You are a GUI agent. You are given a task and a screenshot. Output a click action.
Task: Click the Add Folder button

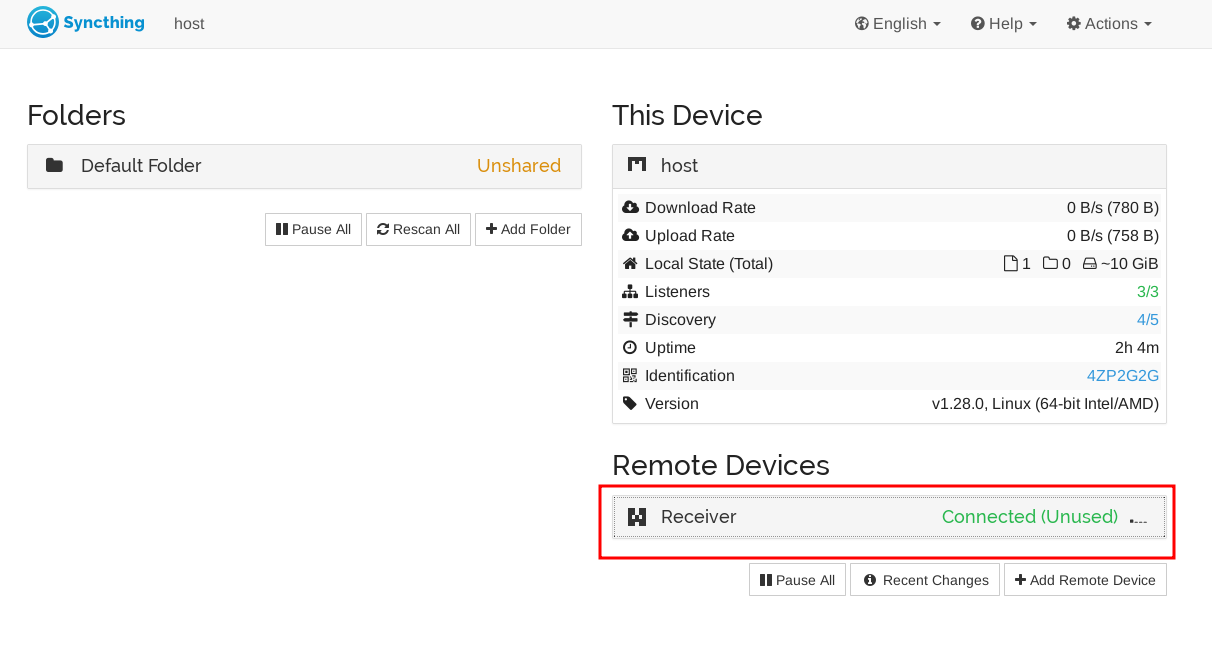528,229
